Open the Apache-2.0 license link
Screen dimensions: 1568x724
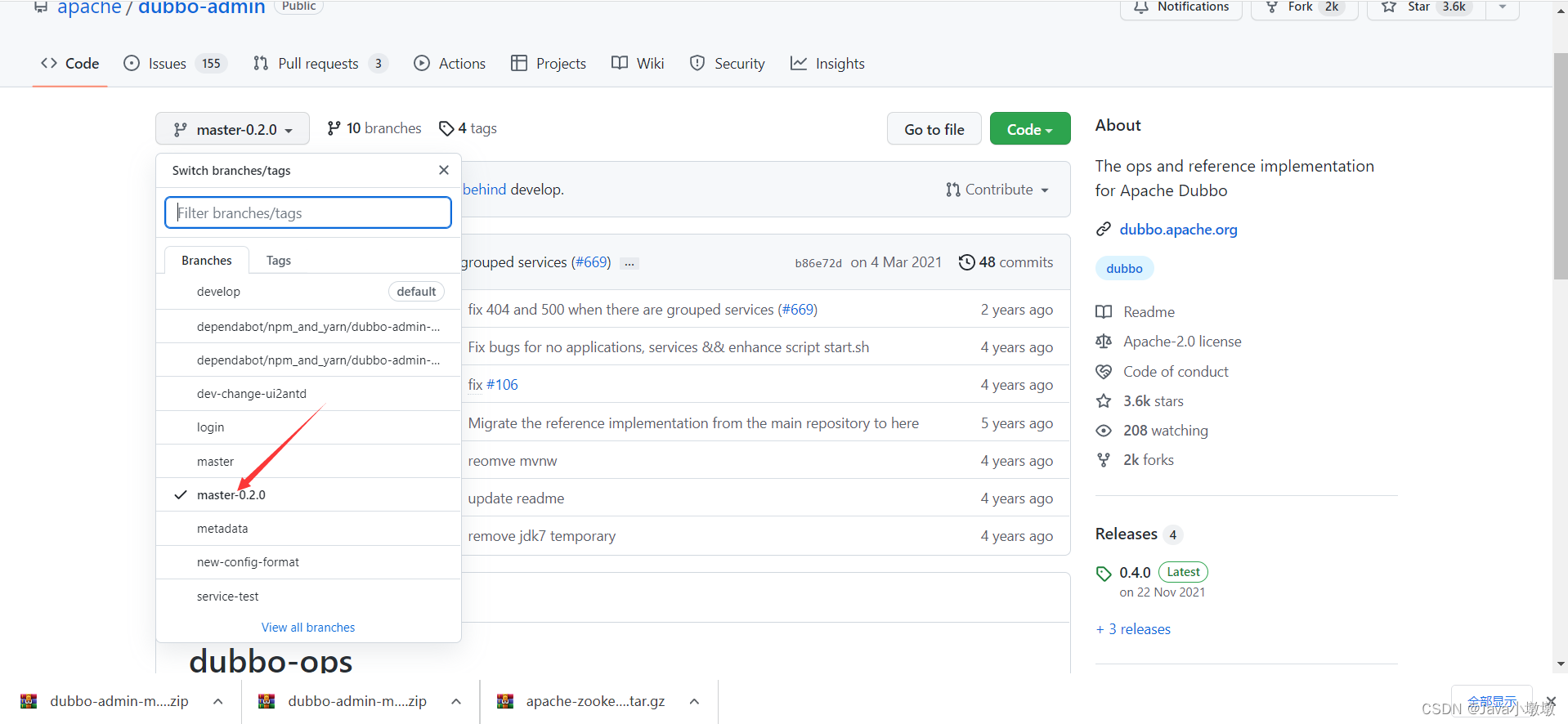(1182, 342)
